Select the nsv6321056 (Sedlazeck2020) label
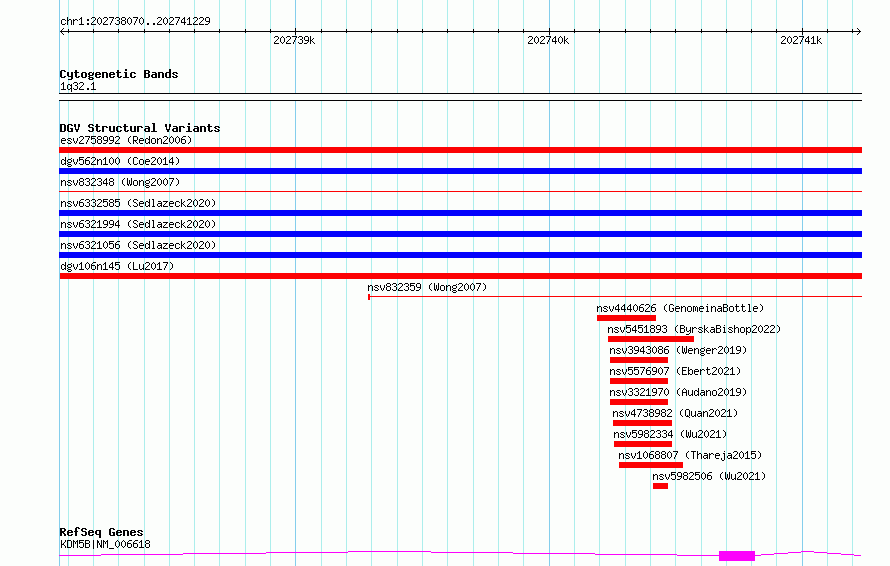The width and height of the screenshot is (890, 566). pos(138,245)
